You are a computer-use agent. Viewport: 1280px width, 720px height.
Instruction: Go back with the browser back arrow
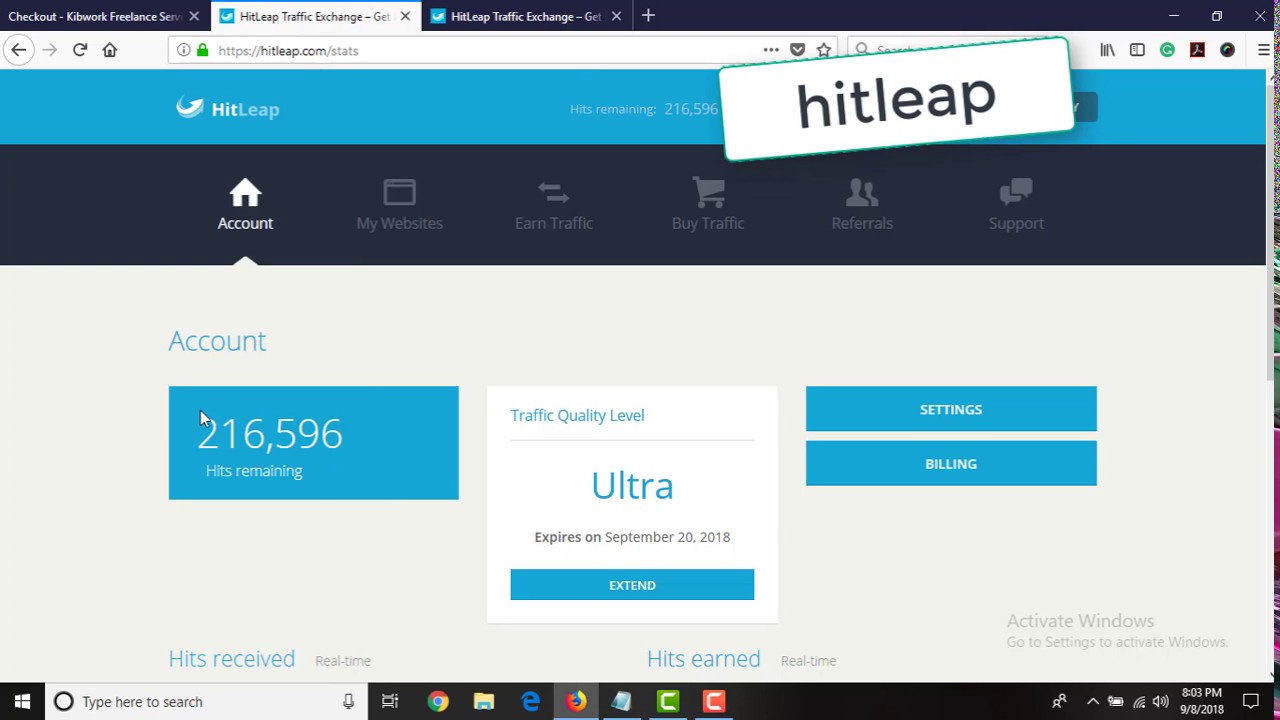[19, 50]
